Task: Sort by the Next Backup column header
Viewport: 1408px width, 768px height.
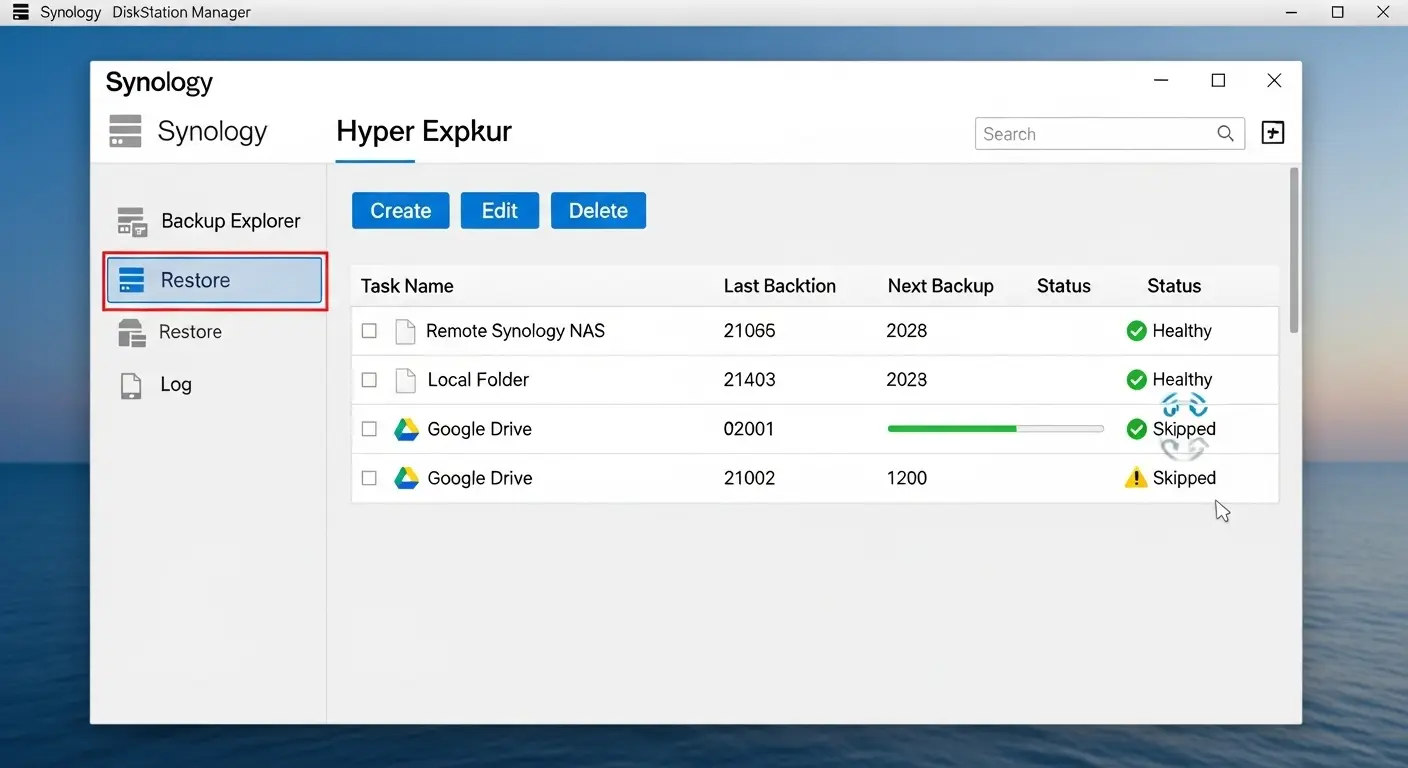Action: click(x=941, y=286)
